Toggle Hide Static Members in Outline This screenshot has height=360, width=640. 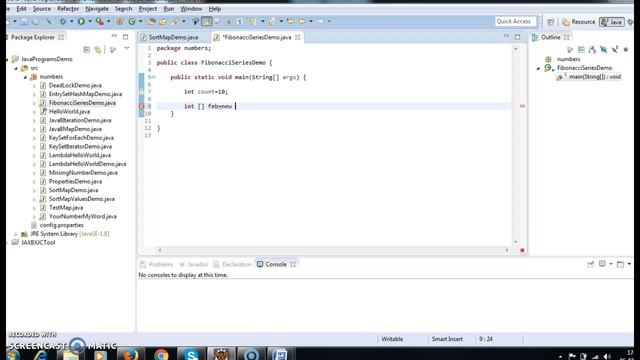[615, 49]
